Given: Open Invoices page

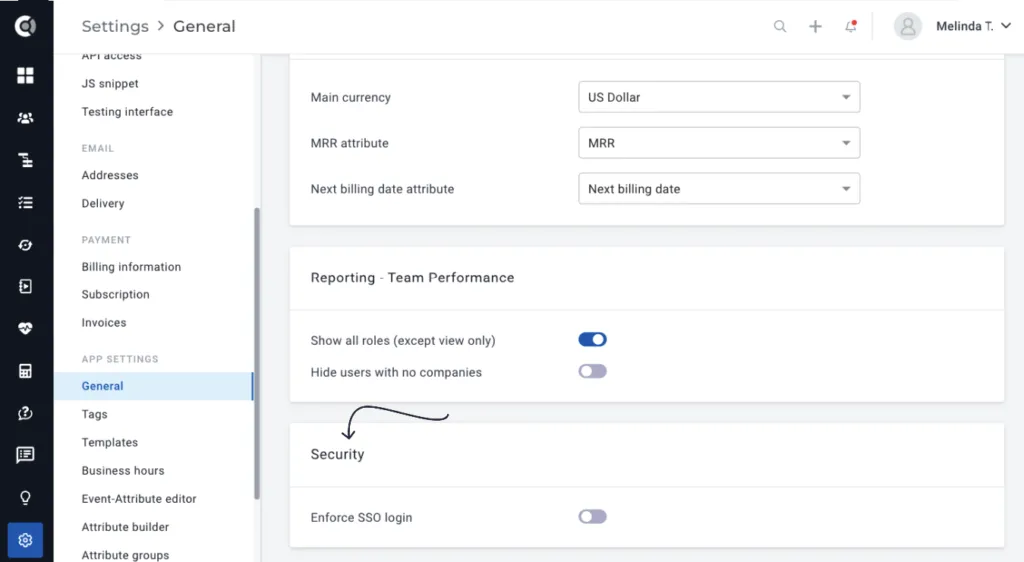Looking at the screenshot, I should click(x=104, y=322).
